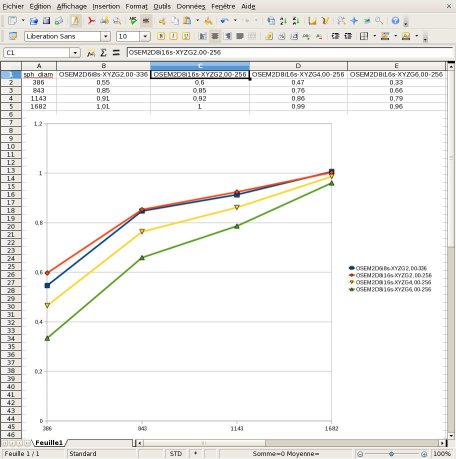456x459 pixels.
Task: Open Find and Replace magnifier icon
Action: click(379, 21)
